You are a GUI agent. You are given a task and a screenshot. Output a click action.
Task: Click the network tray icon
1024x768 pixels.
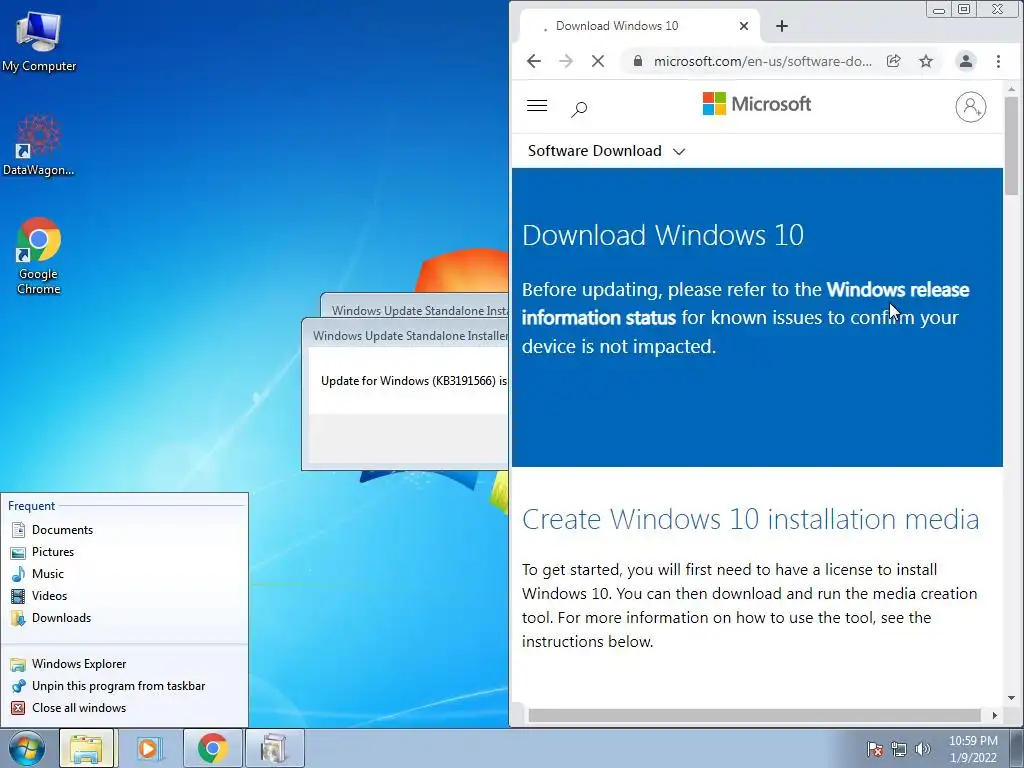(x=899, y=749)
